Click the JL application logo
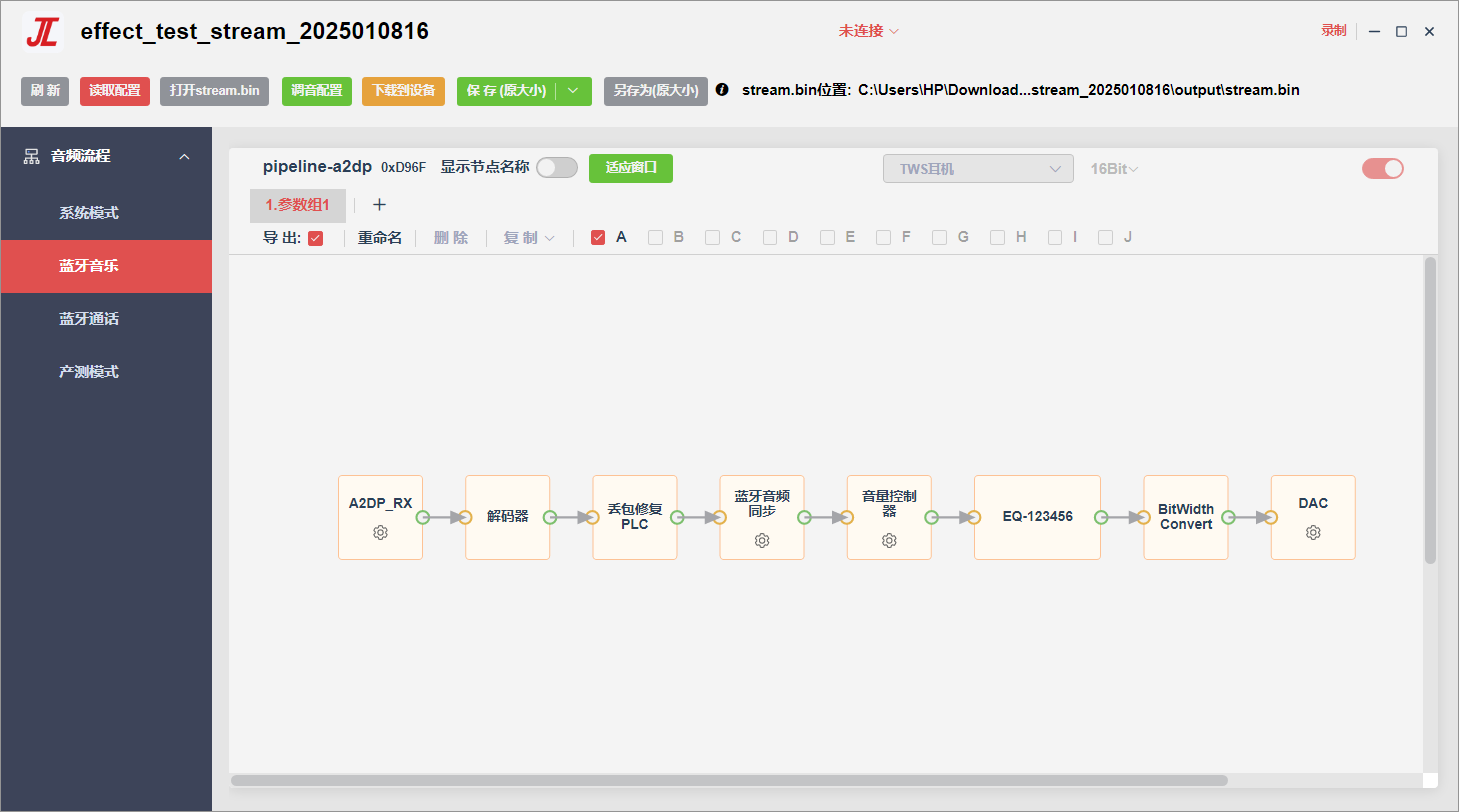The image size is (1459, 812). pyautogui.click(x=42, y=32)
